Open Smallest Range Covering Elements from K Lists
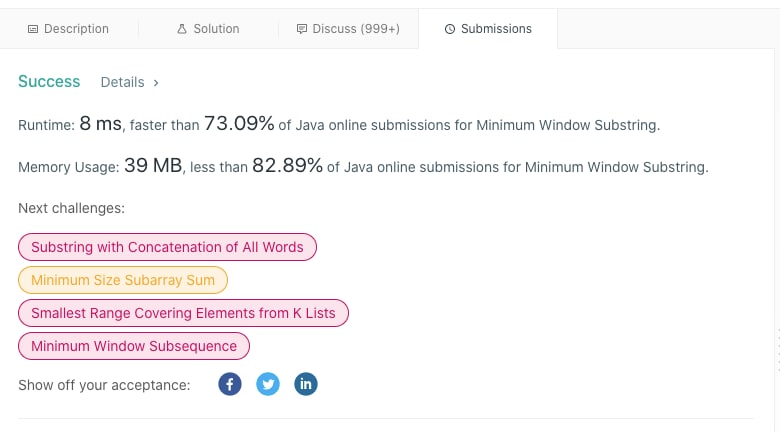 pos(183,313)
